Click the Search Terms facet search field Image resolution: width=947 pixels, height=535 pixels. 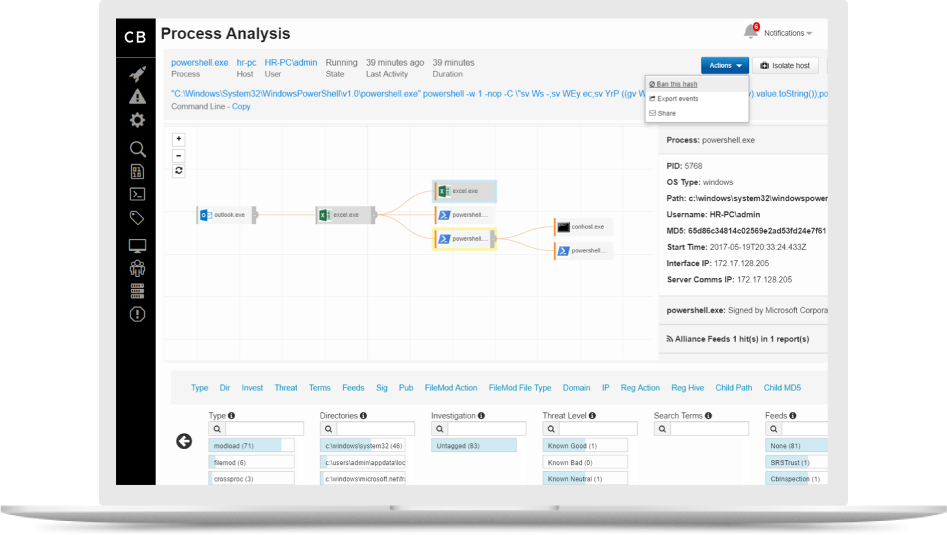(709, 429)
